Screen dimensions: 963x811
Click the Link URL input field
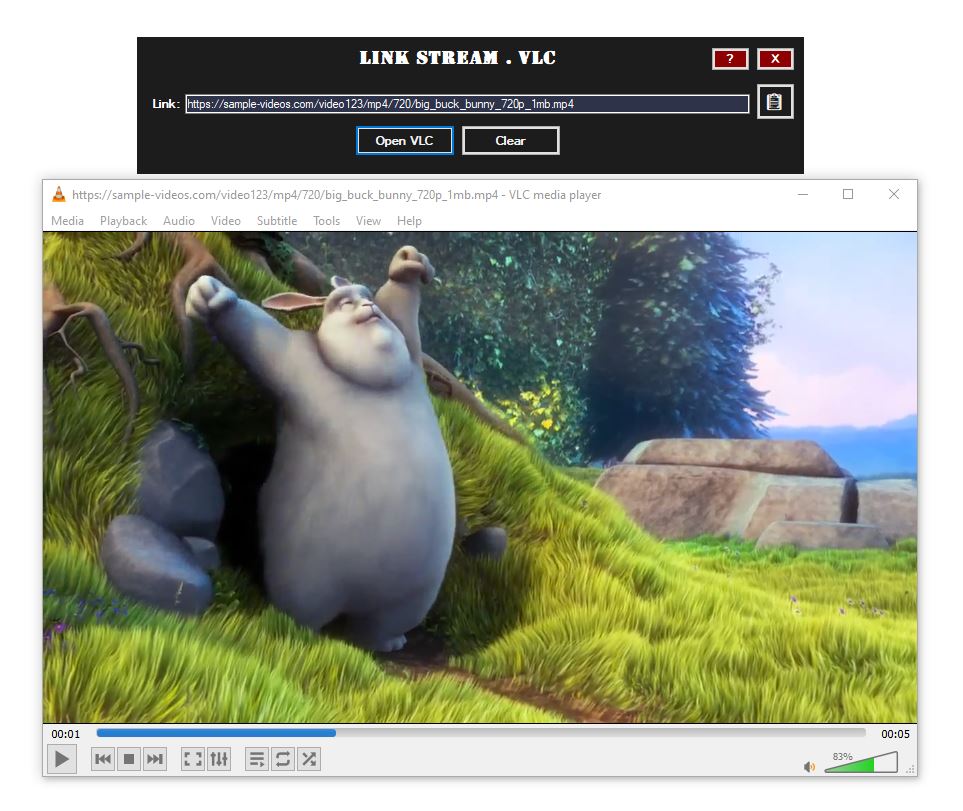tap(467, 104)
